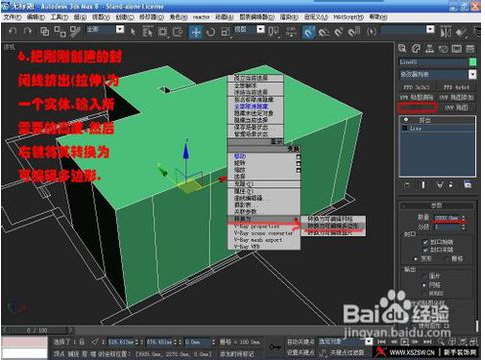The height and width of the screenshot is (360, 485).
Task: Toggle the Angle Snap icon
Action: pyautogui.click(x=324, y=32)
